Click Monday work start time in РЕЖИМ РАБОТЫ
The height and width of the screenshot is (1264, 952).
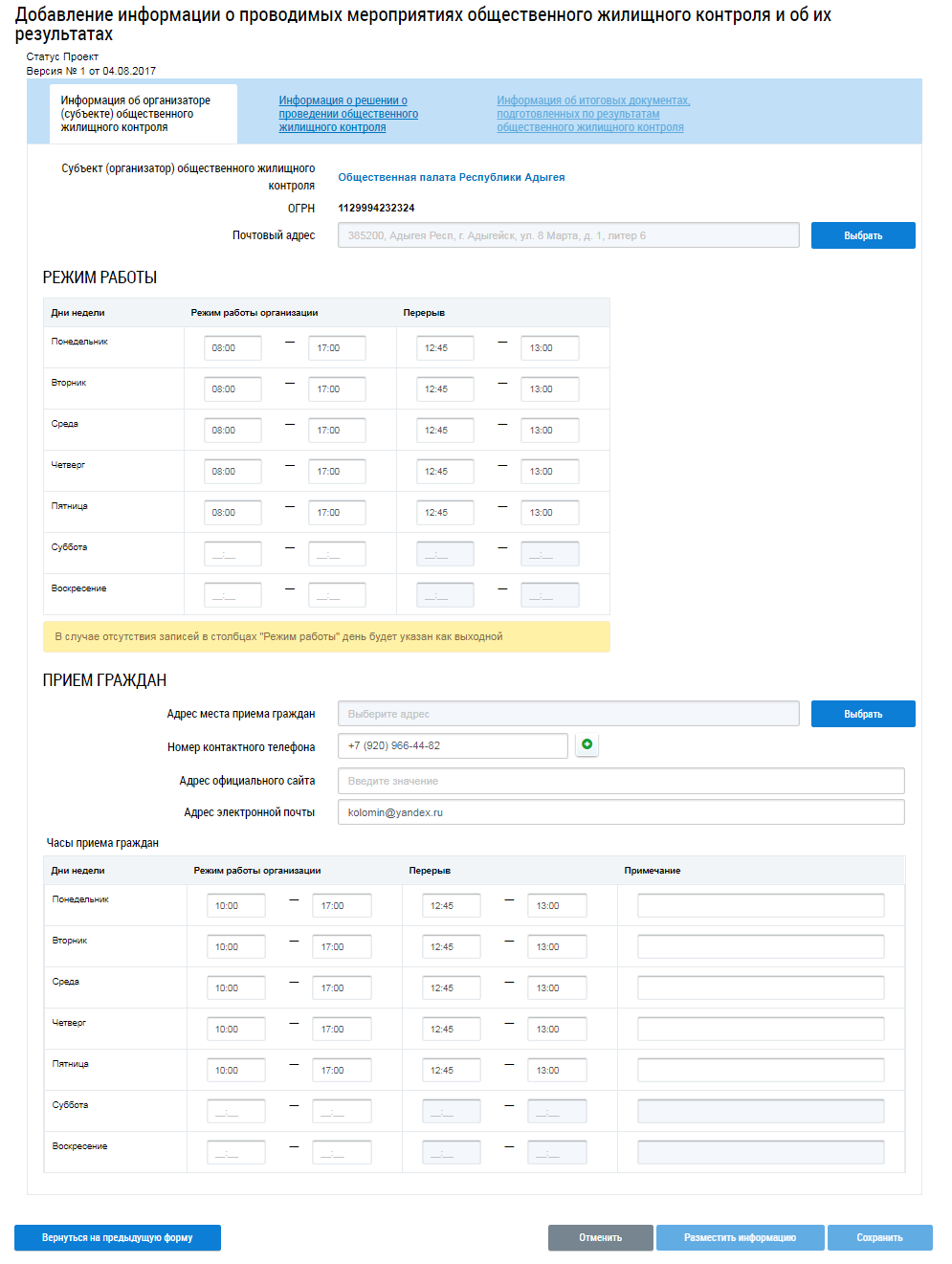(x=232, y=348)
